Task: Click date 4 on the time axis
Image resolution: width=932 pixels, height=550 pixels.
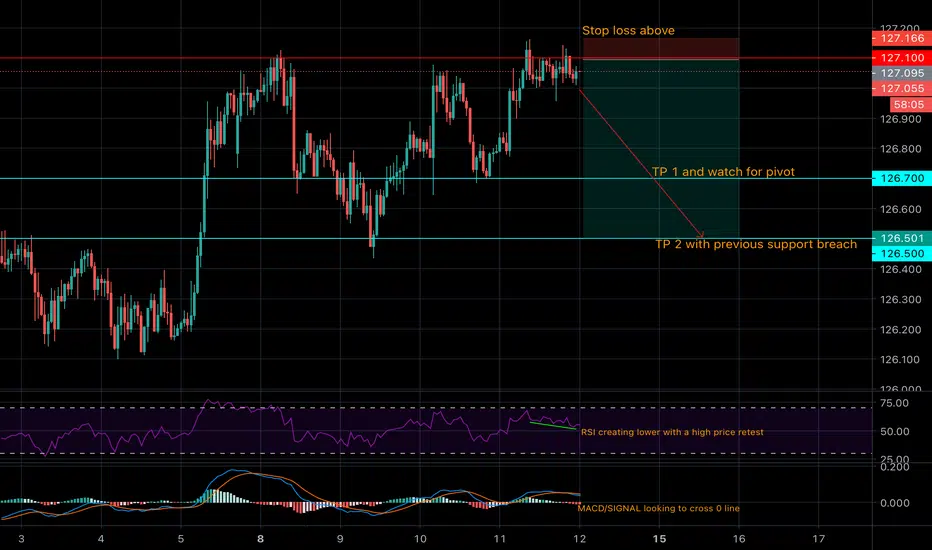Action: pyautogui.click(x=101, y=539)
